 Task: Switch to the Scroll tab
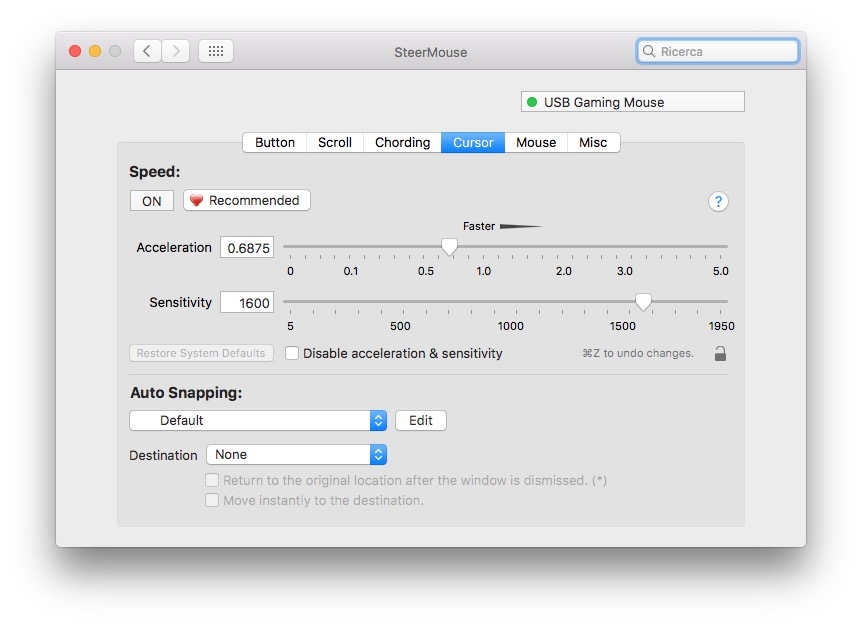click(335, 142)
